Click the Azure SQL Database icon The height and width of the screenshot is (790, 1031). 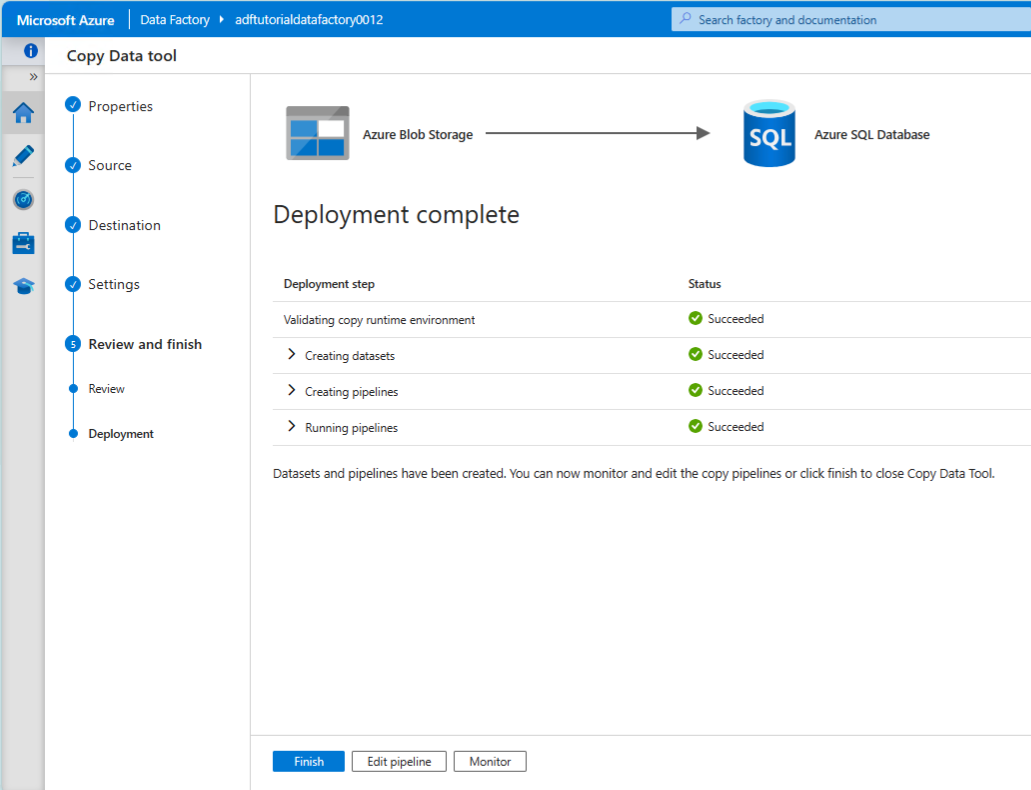[769, 134]
